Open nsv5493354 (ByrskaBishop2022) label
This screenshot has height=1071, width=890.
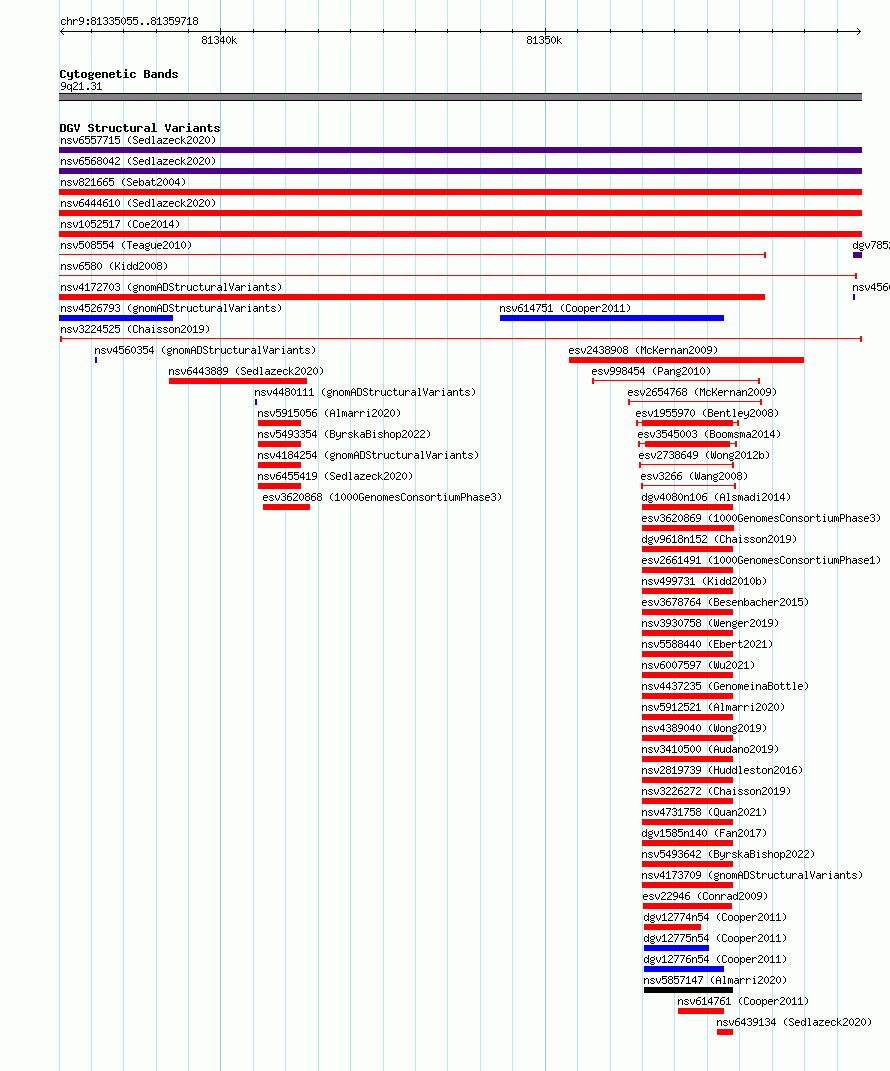click(344, 434)
